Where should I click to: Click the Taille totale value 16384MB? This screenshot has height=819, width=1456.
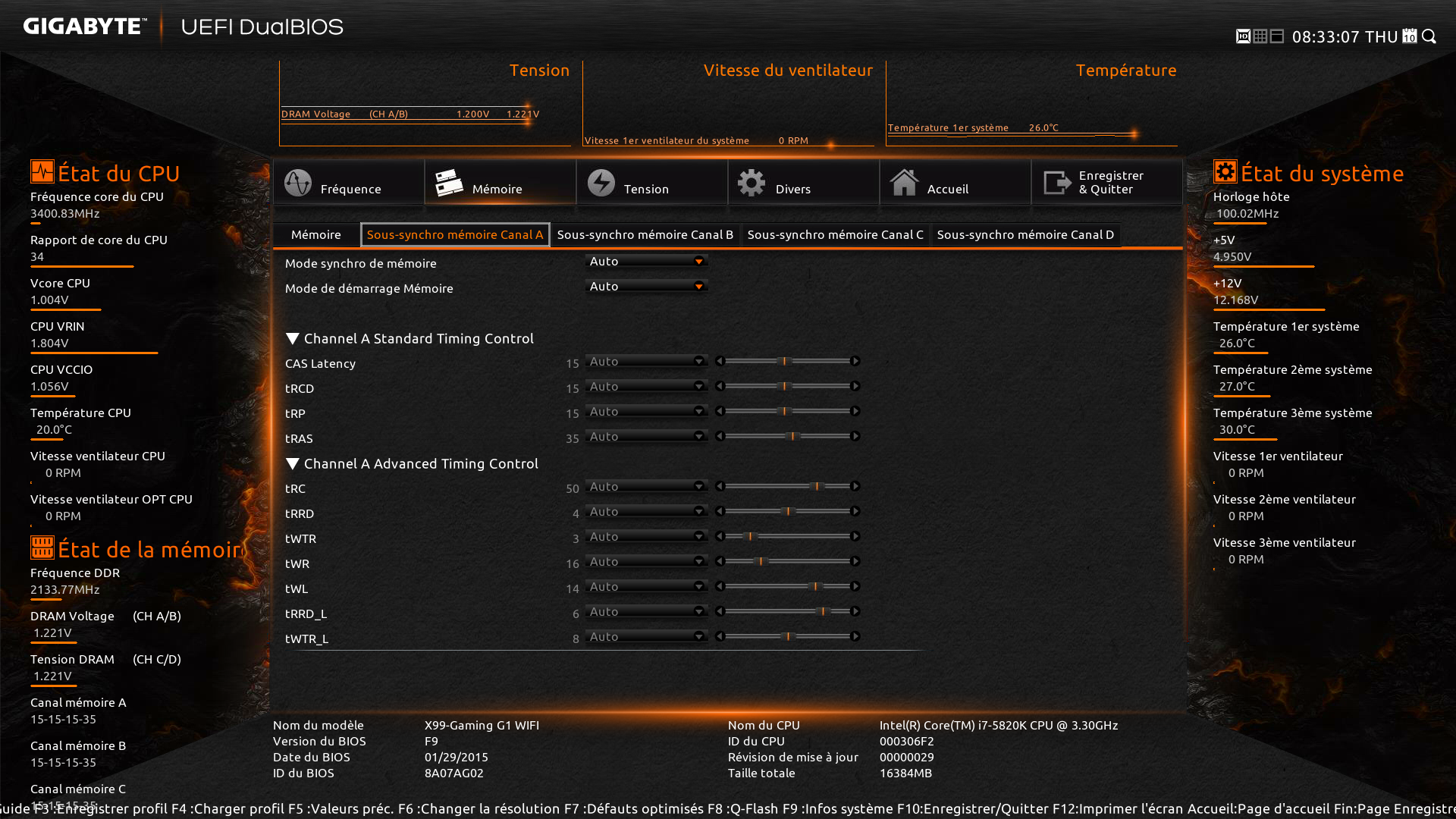905,773
